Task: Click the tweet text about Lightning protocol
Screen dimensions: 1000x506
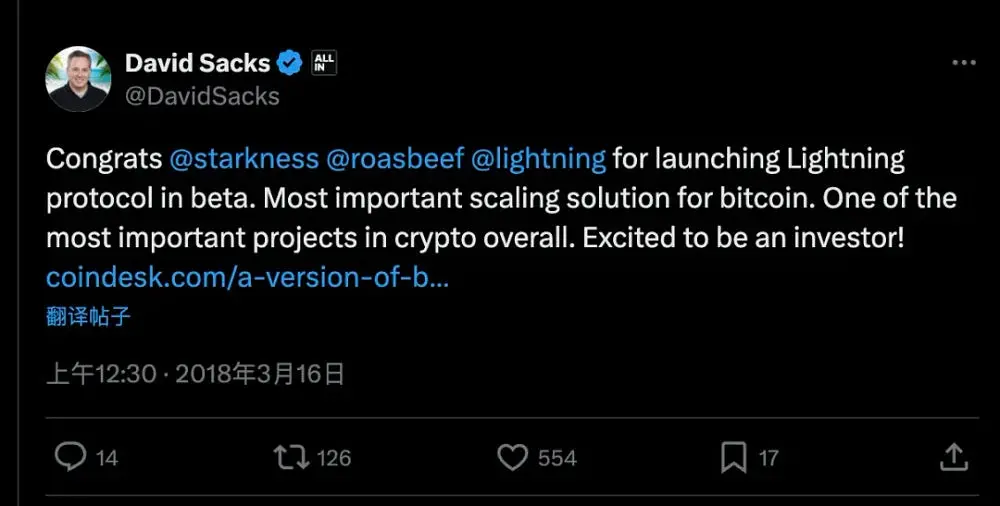Action: coord(500,198)
